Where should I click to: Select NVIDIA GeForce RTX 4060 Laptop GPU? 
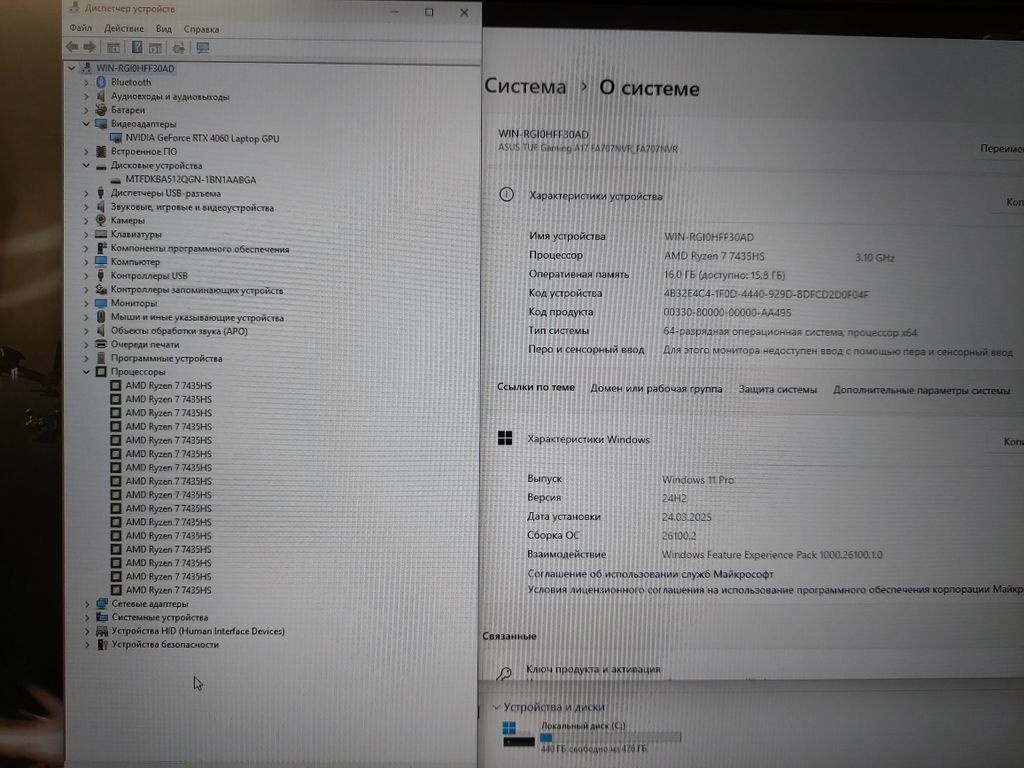click(202, 138)
